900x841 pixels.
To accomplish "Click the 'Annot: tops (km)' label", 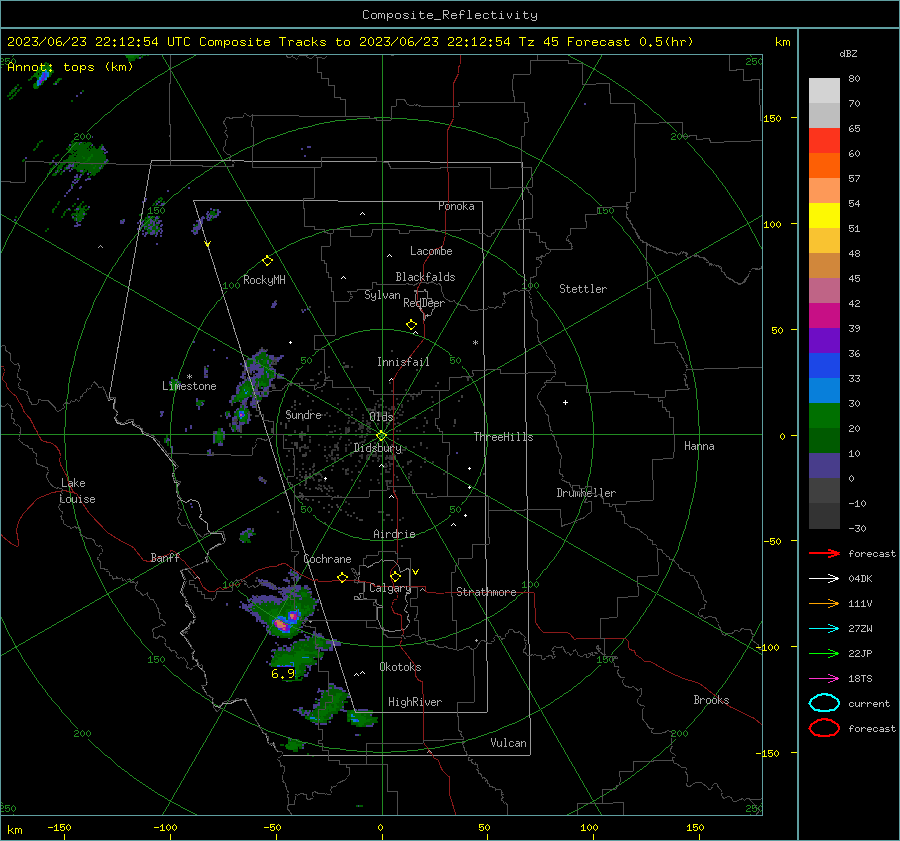I will tap(70, 67).
